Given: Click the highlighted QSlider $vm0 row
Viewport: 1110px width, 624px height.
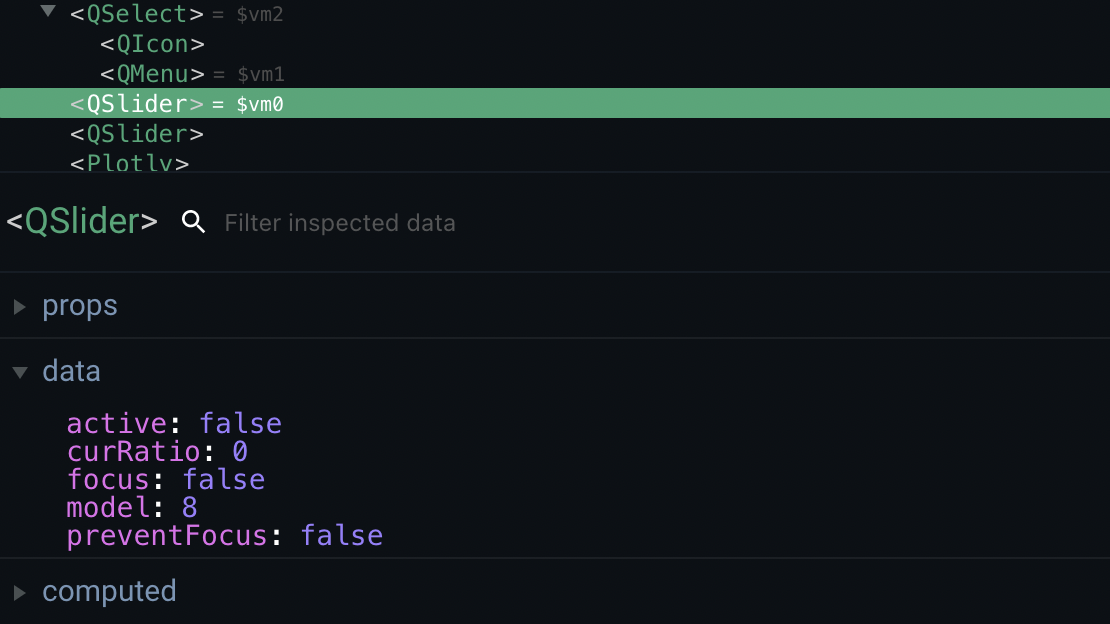Looking at the screenshot, I should (555, 103).
